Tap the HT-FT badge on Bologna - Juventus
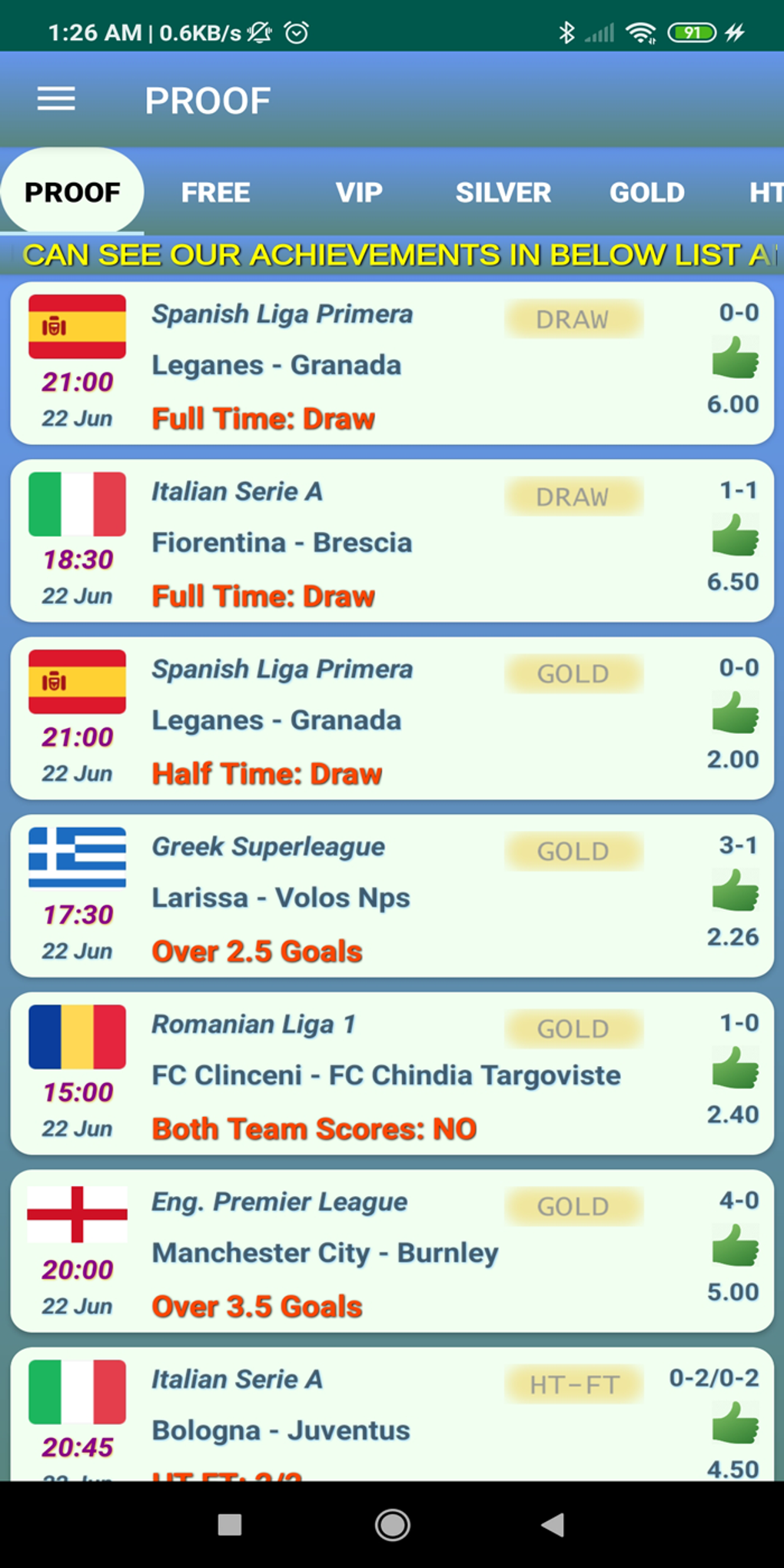This screenshot has height=1568, width=784. pyautogui.click(x=573, y=1384)
